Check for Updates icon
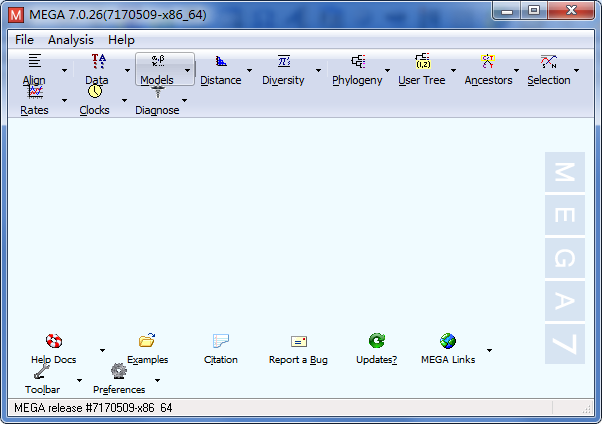 click(377, 341)
